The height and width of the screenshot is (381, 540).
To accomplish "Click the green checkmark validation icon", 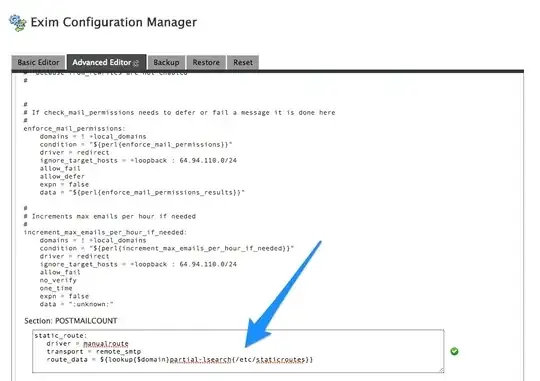I will click(x=454, y=351).
